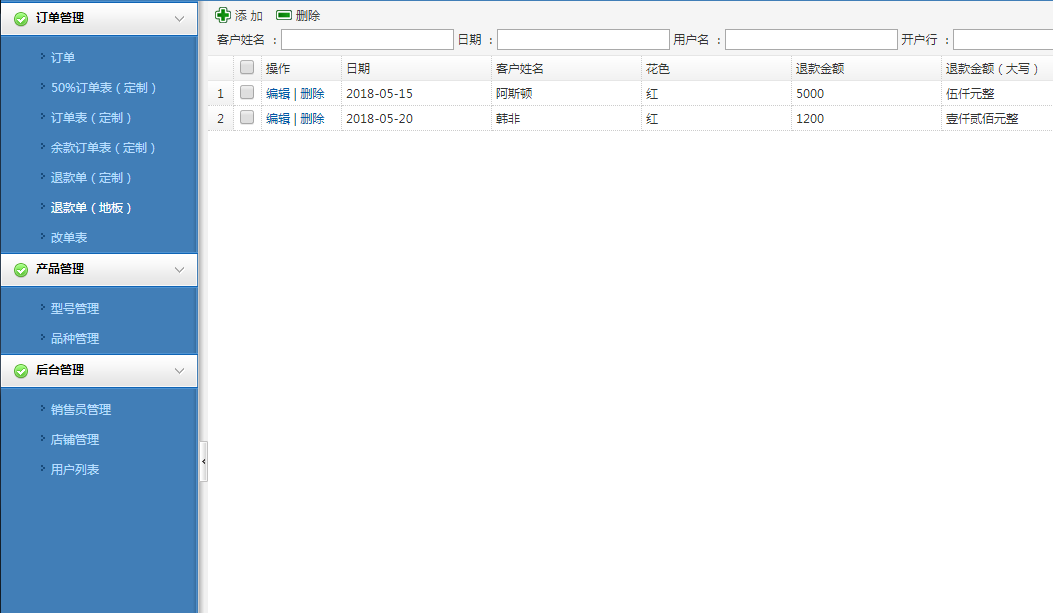Open 店铺管理 under 后台管理
The image size is (1053, 613).
coord(75,440)
